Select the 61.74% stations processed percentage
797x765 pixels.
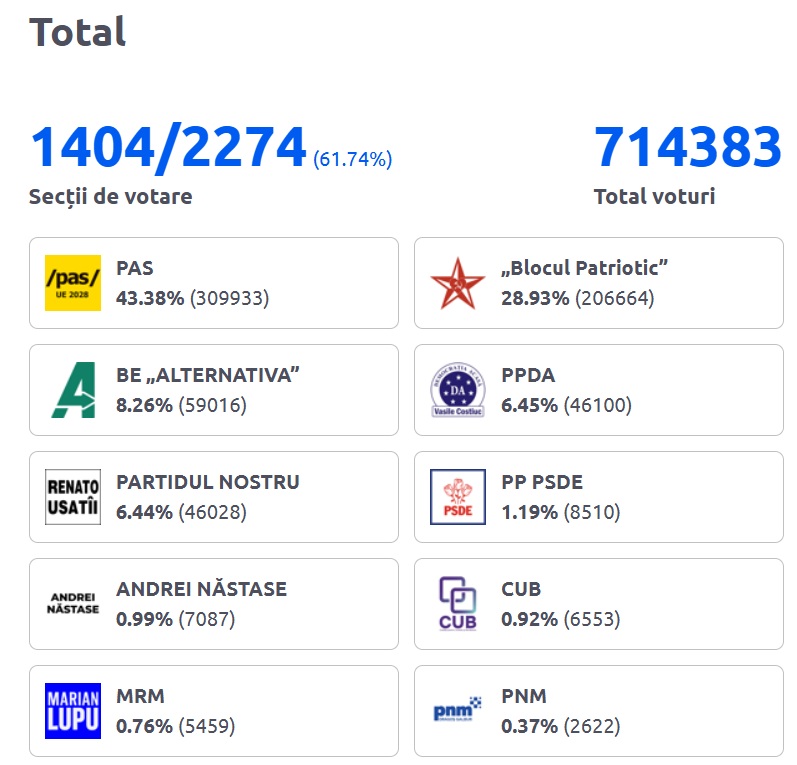[352, 159]
